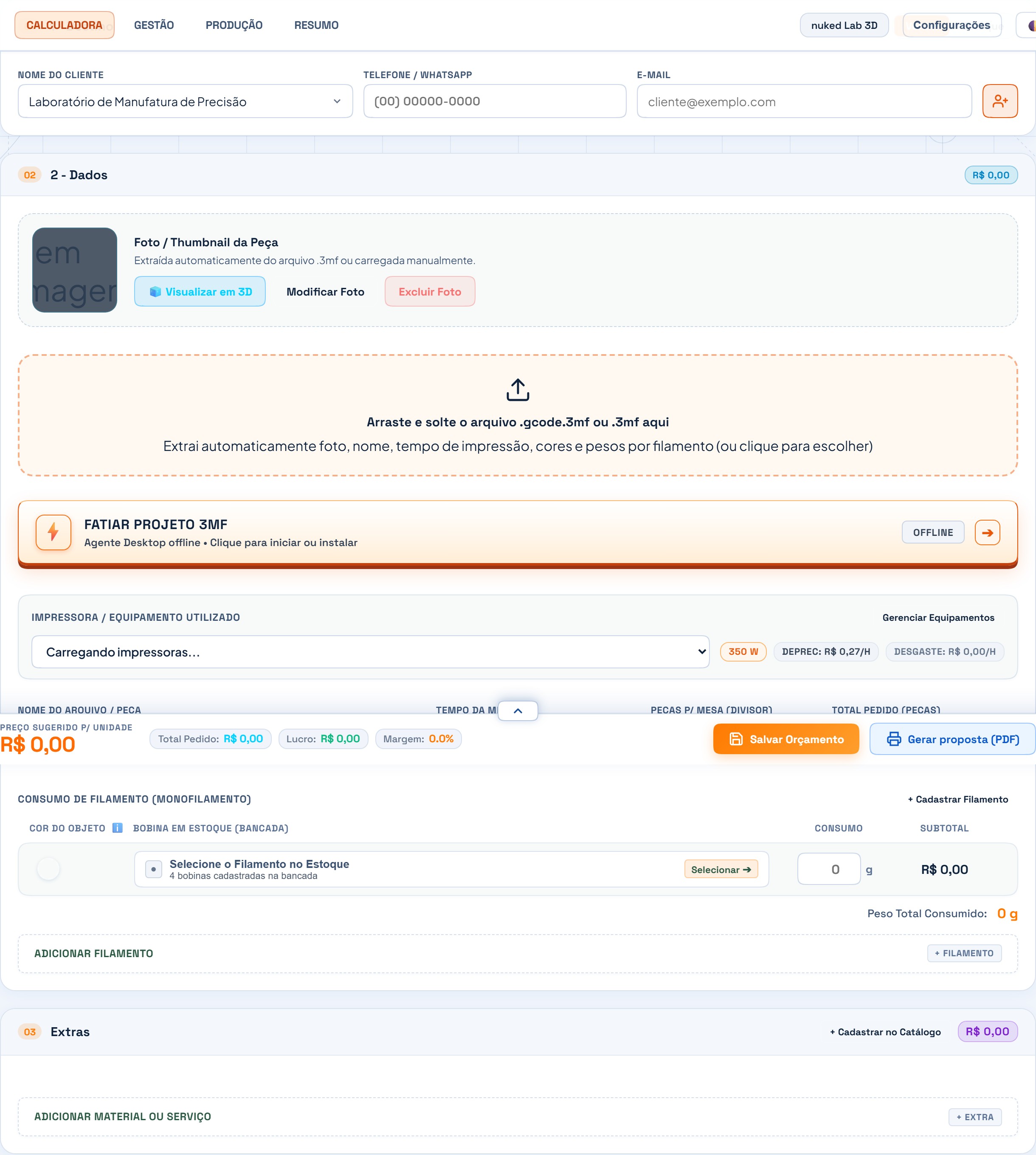Click the DESGASTE: R$ 0,00/H badge

pos(944,652)
